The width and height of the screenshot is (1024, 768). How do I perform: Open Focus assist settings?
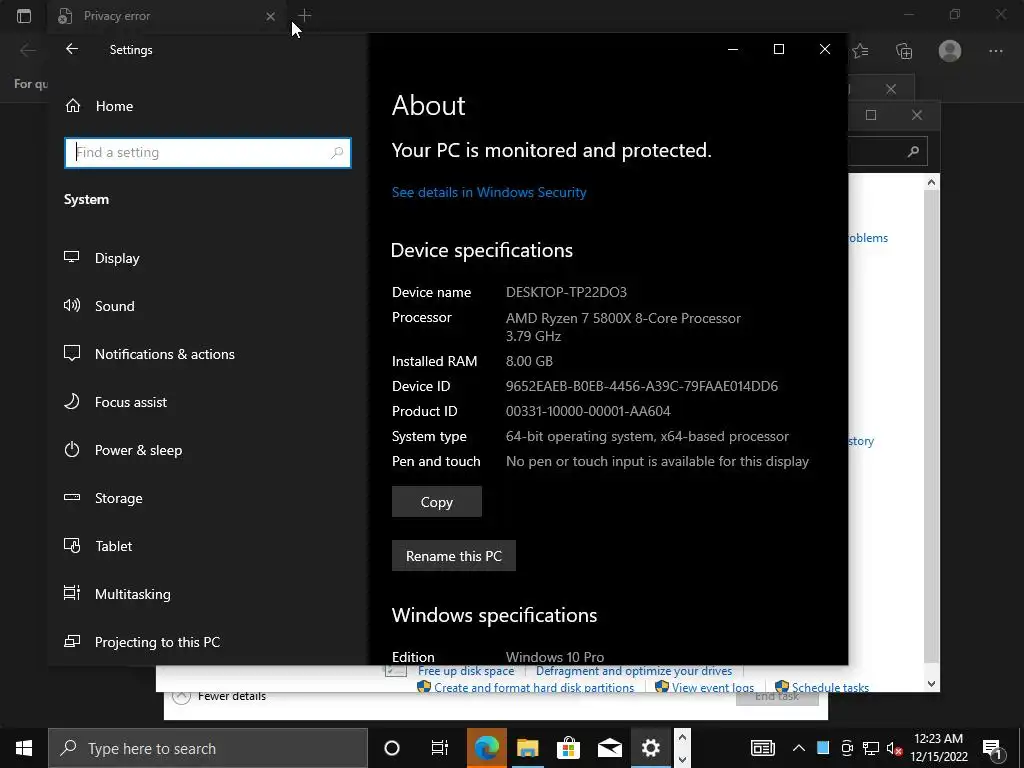(x=115, y=402)
